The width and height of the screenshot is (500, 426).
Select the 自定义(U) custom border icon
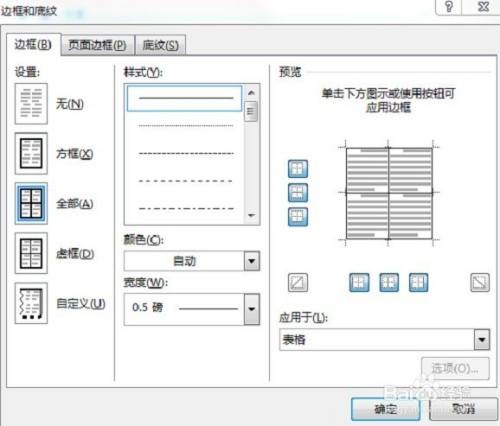(31, 303)
